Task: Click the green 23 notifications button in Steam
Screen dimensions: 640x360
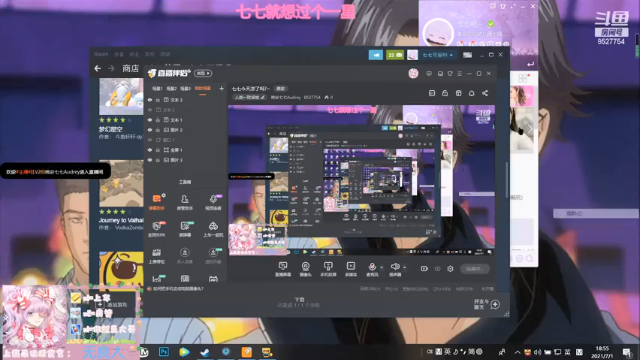Action: point(395,55)
